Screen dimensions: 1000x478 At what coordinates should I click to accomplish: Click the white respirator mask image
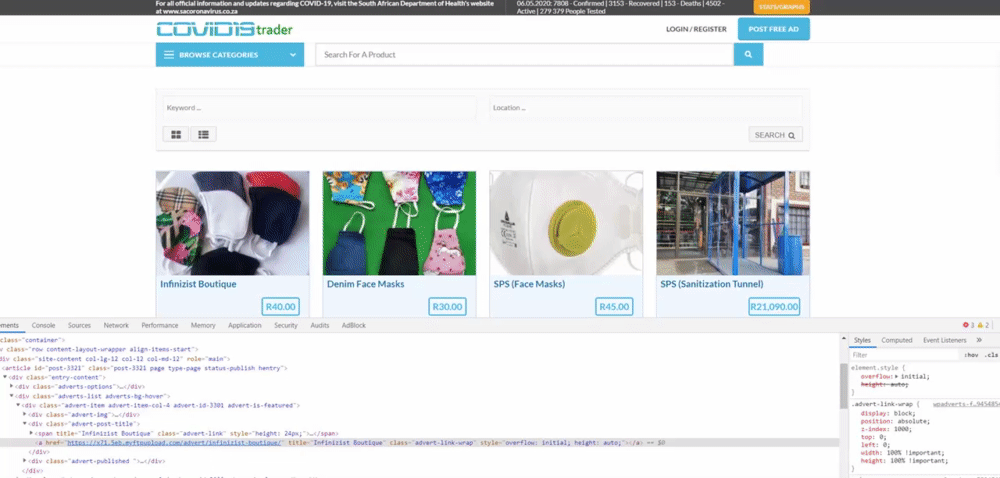coord(566,223)
